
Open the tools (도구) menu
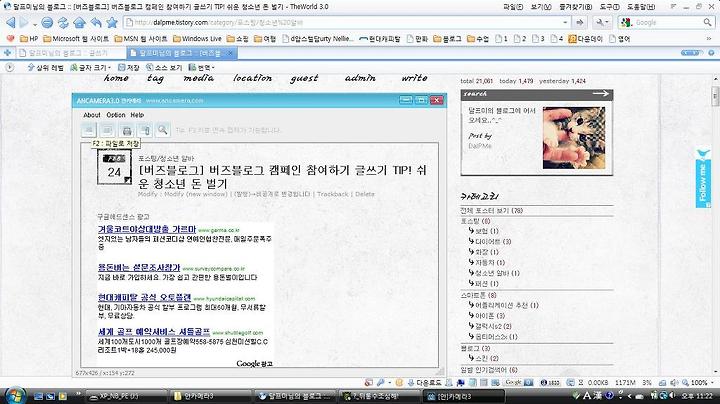pyautogui.click(x=609, y=6)
